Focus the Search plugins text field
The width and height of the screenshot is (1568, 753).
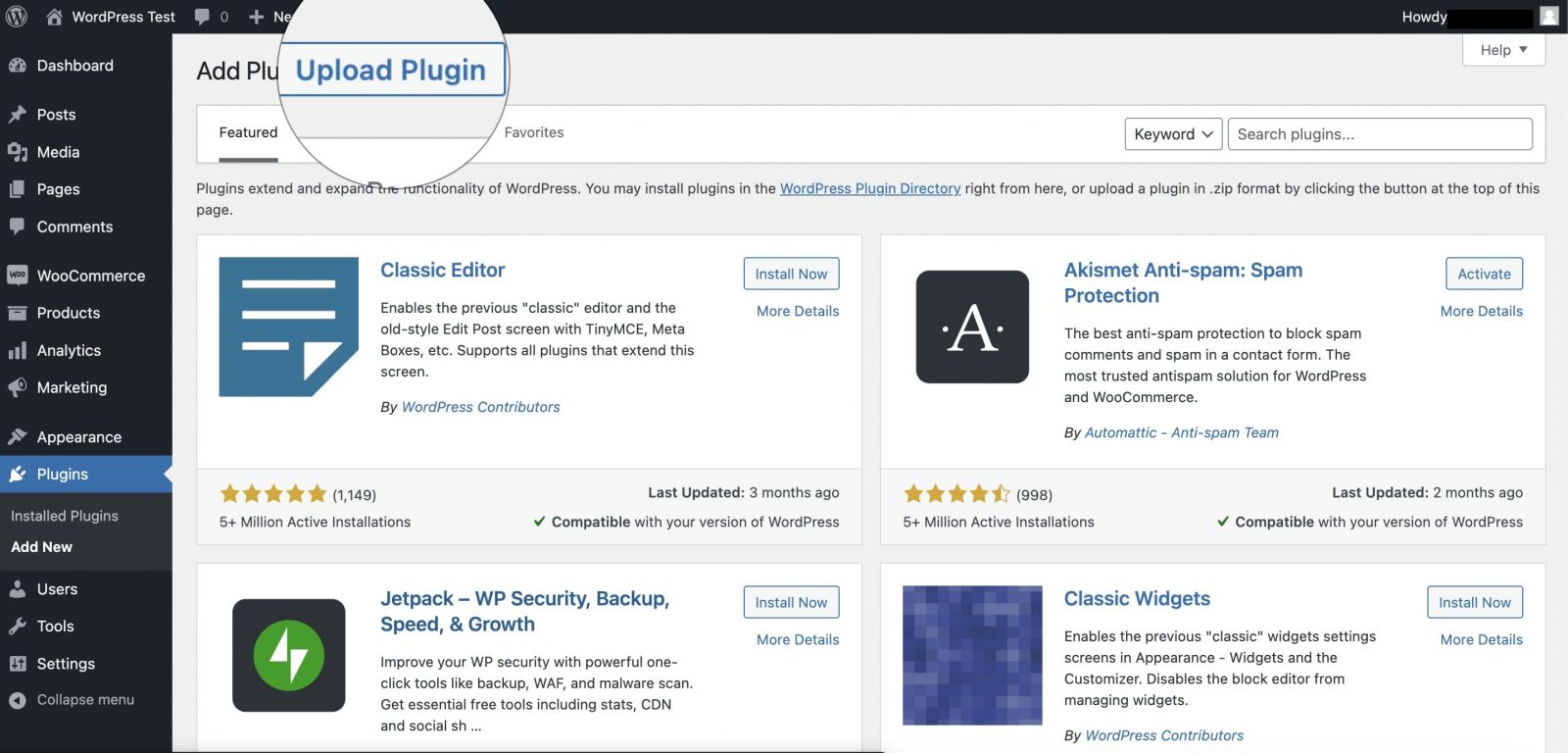1380,134
